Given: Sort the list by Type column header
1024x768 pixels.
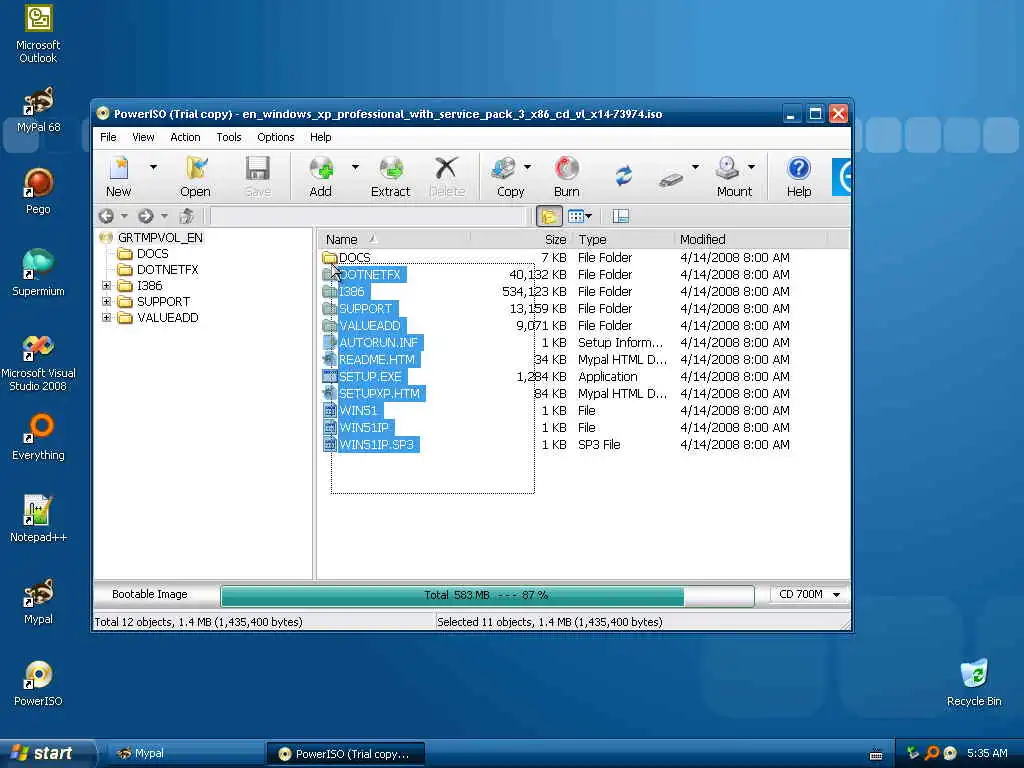Looking at the screenshot, I should [x=622, y=240].
